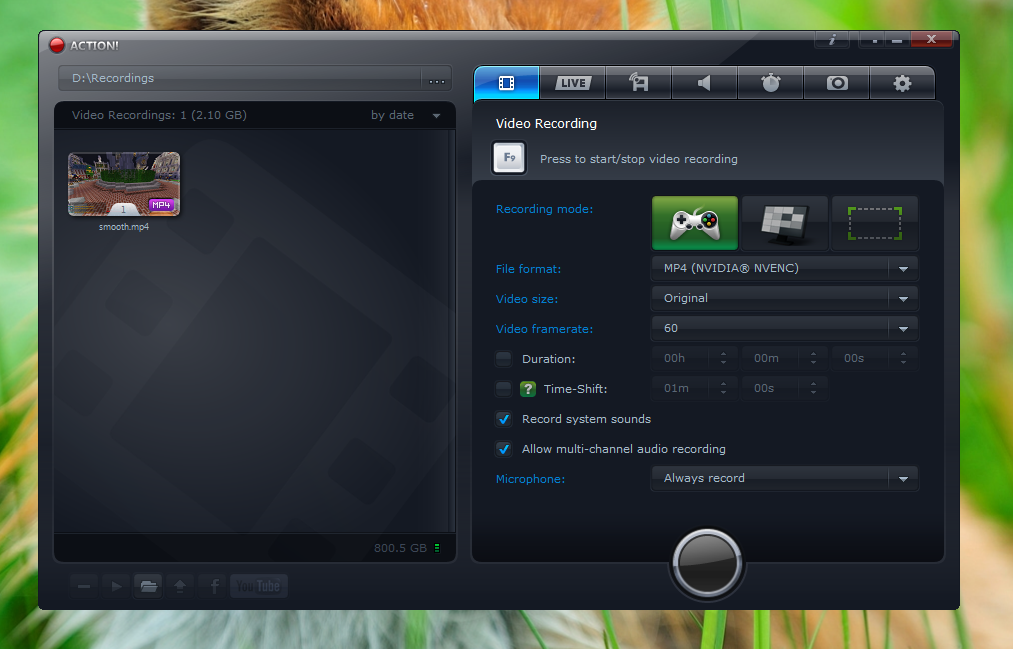This screenshot has height=649, width=1013.
Task: Click the delete recording minus icon
Action: 84,586
